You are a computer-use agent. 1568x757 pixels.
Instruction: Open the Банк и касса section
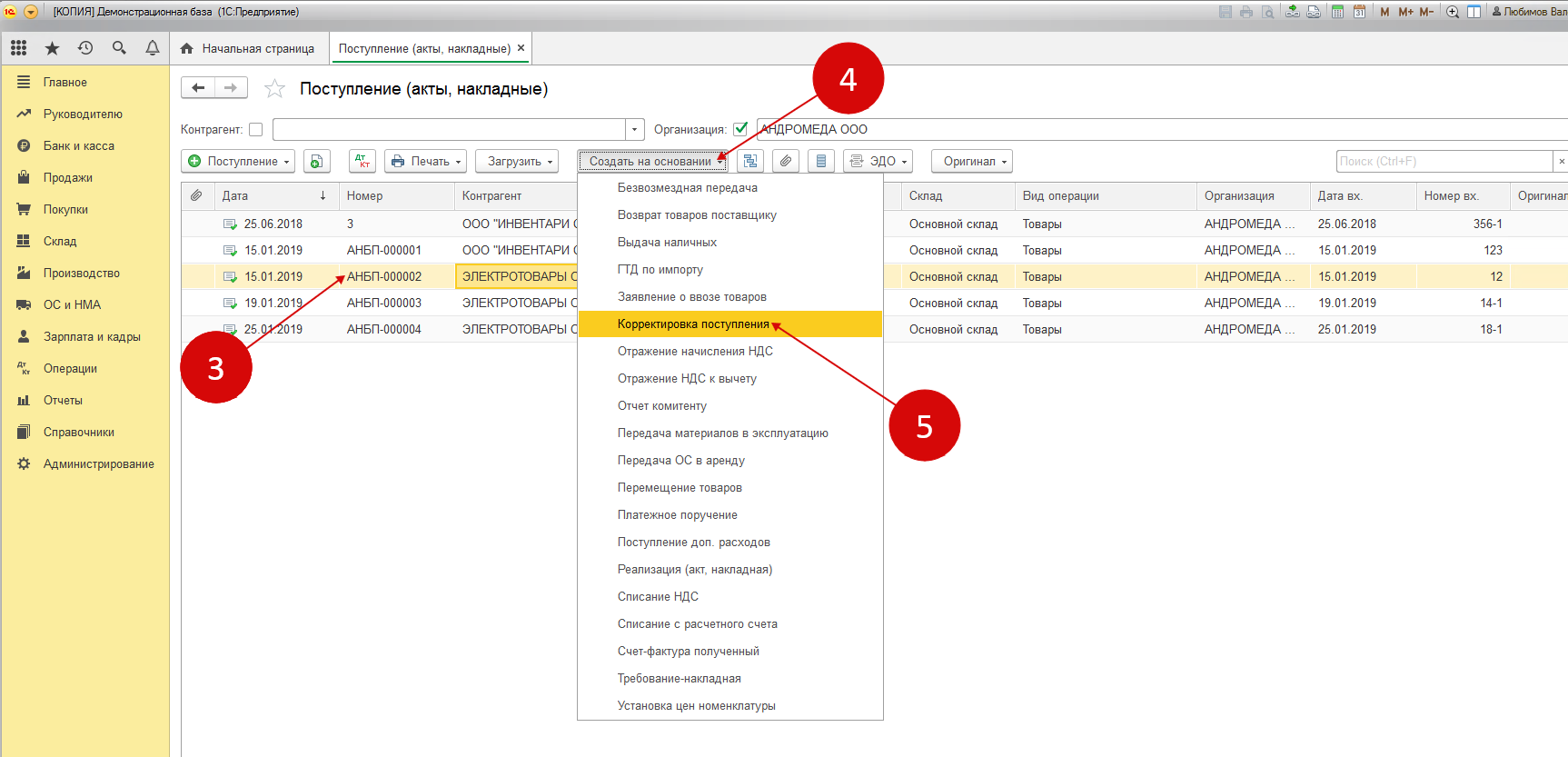(84, 145)
